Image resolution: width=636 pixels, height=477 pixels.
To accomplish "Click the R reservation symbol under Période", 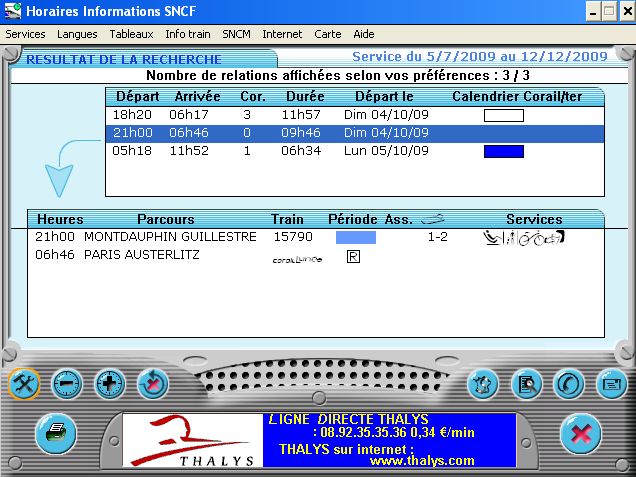I will pyautogui.click(x=352, y=256).
